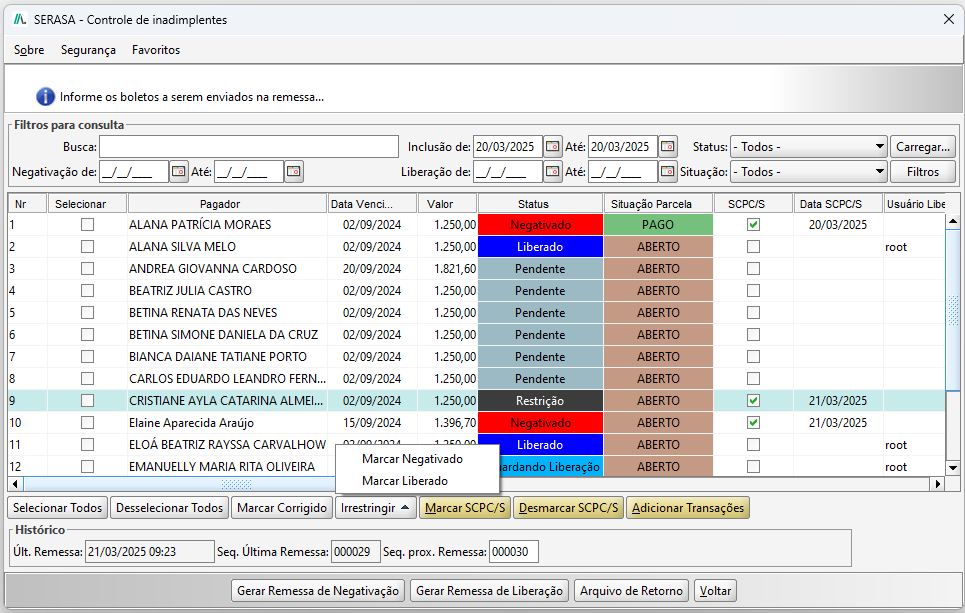Click Marcar SCPC/S button

pyautogui.click(x=465, y=508)
